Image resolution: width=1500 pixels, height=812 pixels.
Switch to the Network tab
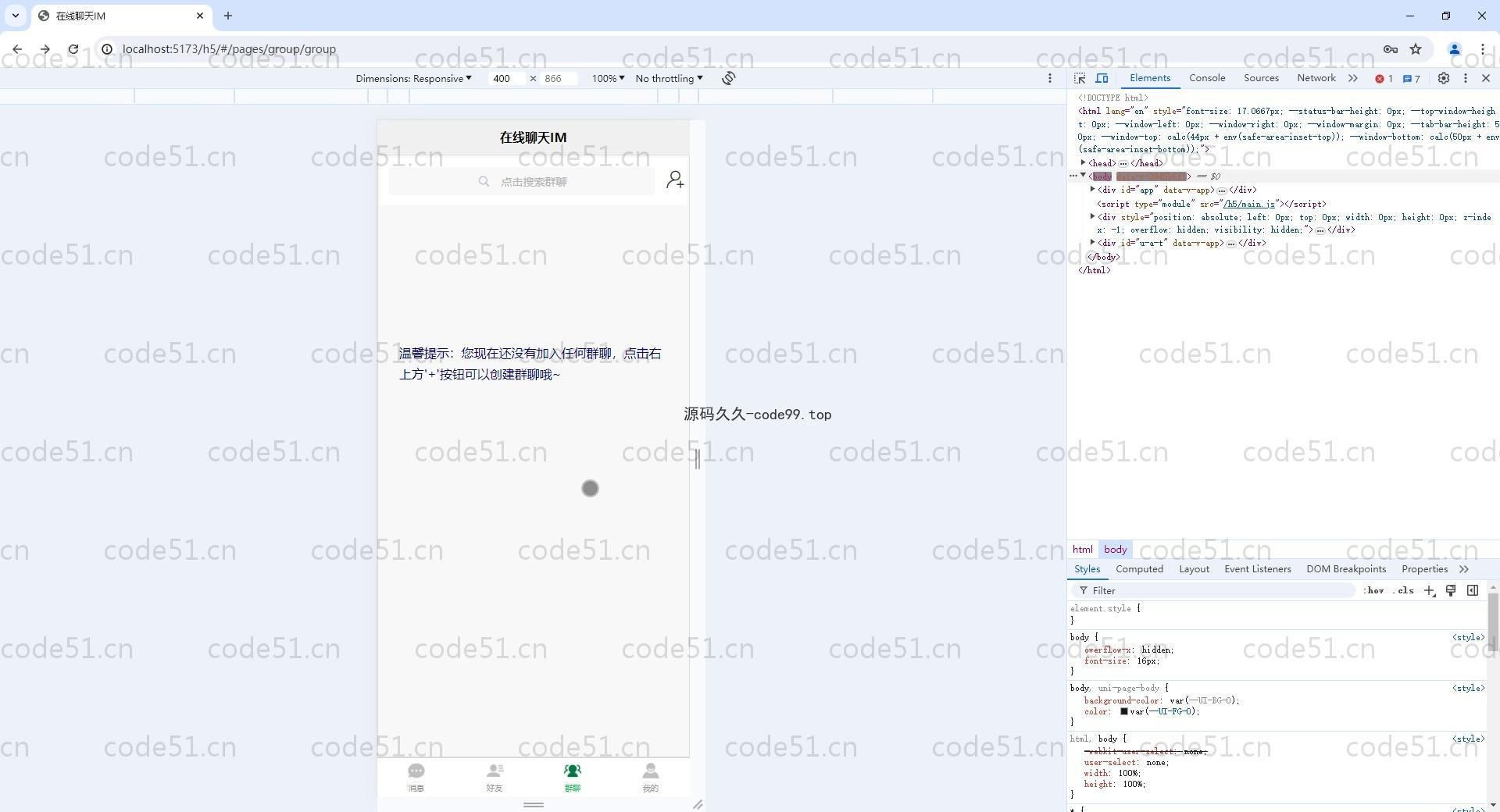tap(1316, 78)
